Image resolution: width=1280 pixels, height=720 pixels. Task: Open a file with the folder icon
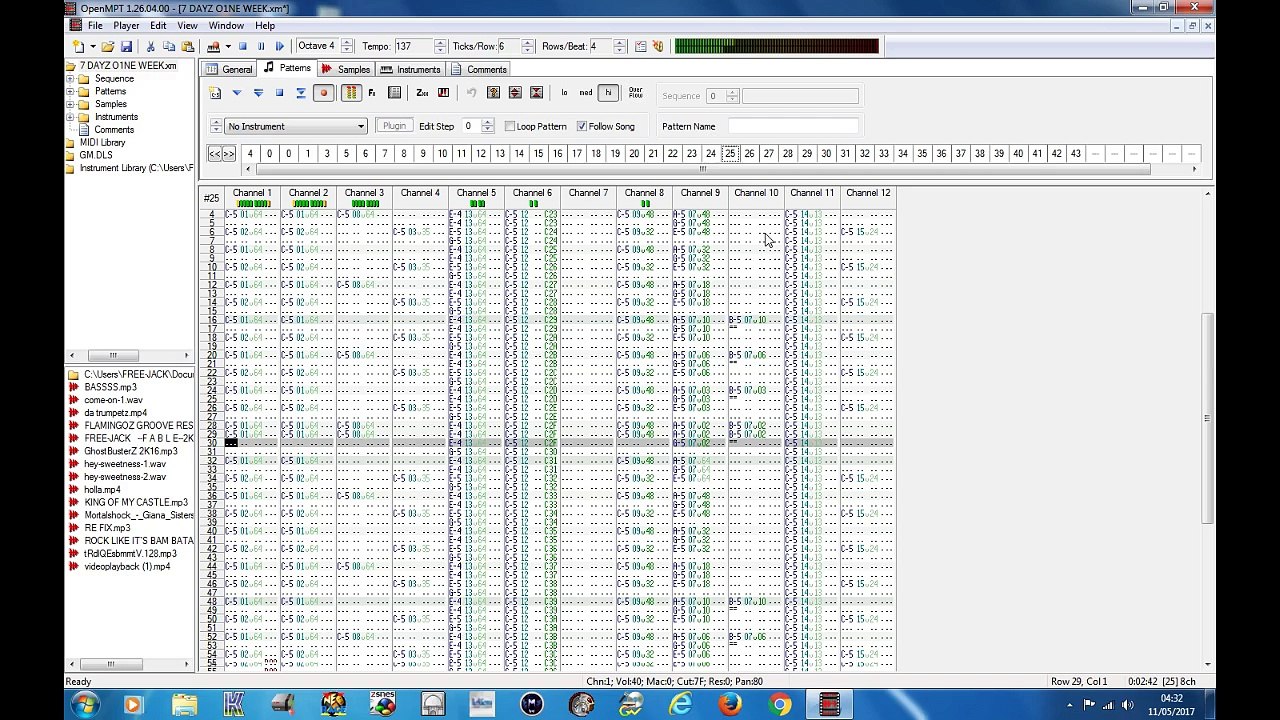pyautogui.click(x=108, y=46)
